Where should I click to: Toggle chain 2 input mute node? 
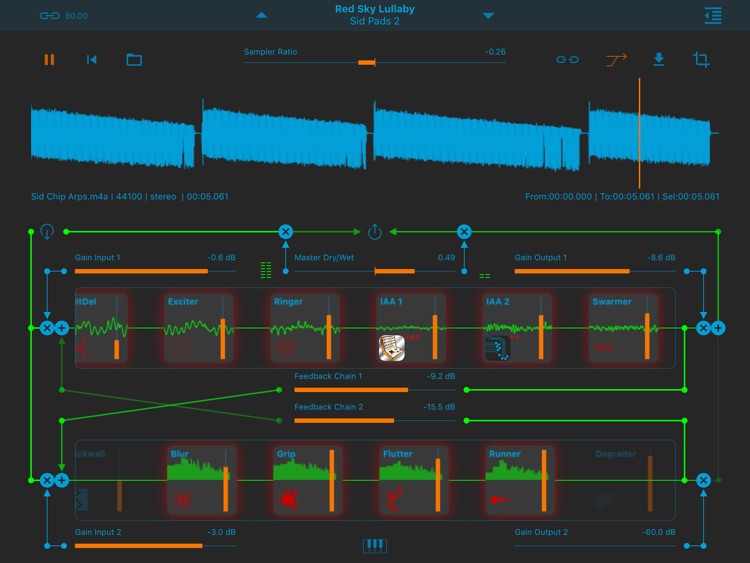point(47,480)
